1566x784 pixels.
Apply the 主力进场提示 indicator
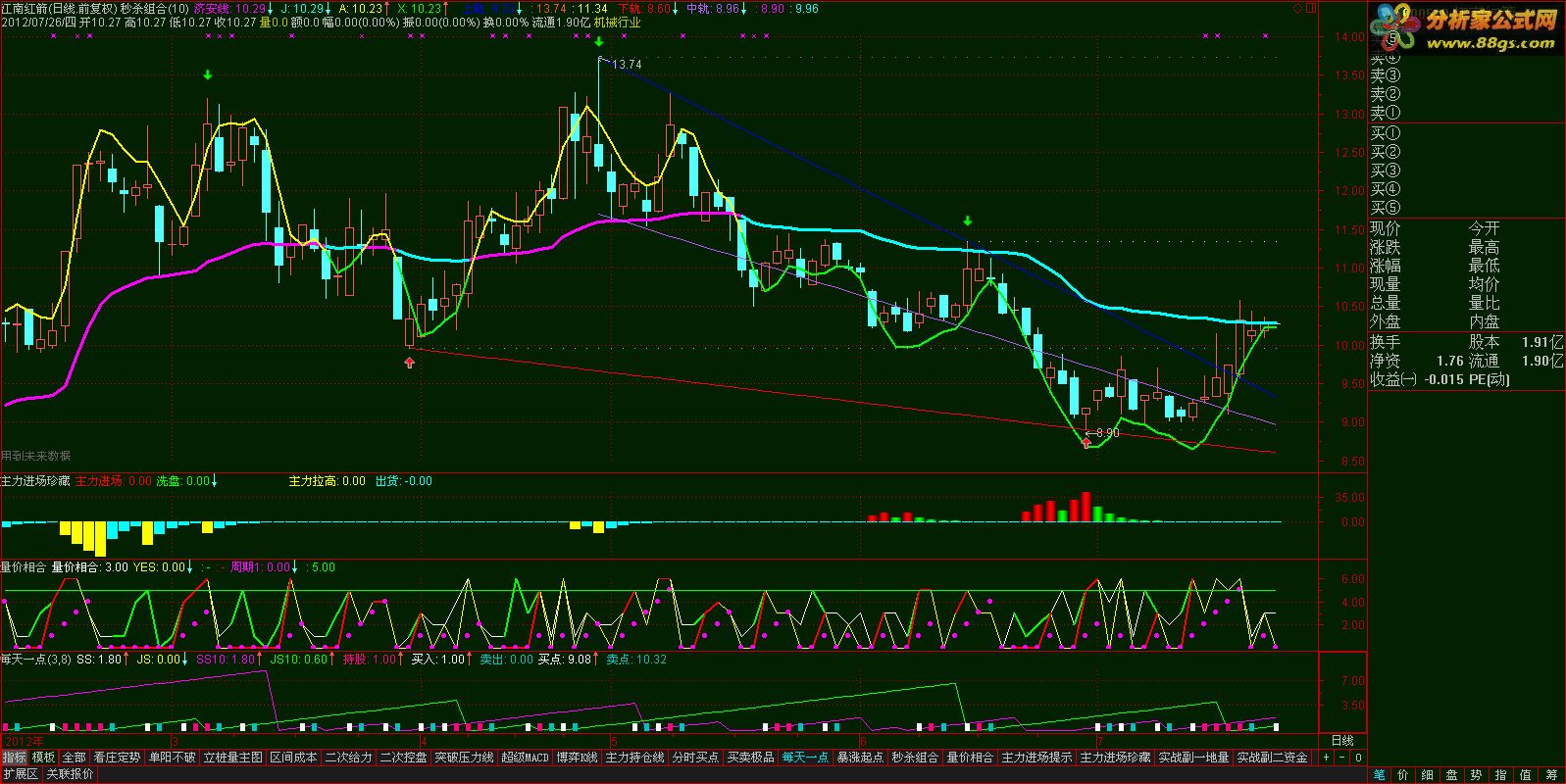[x=1036, y=758]
